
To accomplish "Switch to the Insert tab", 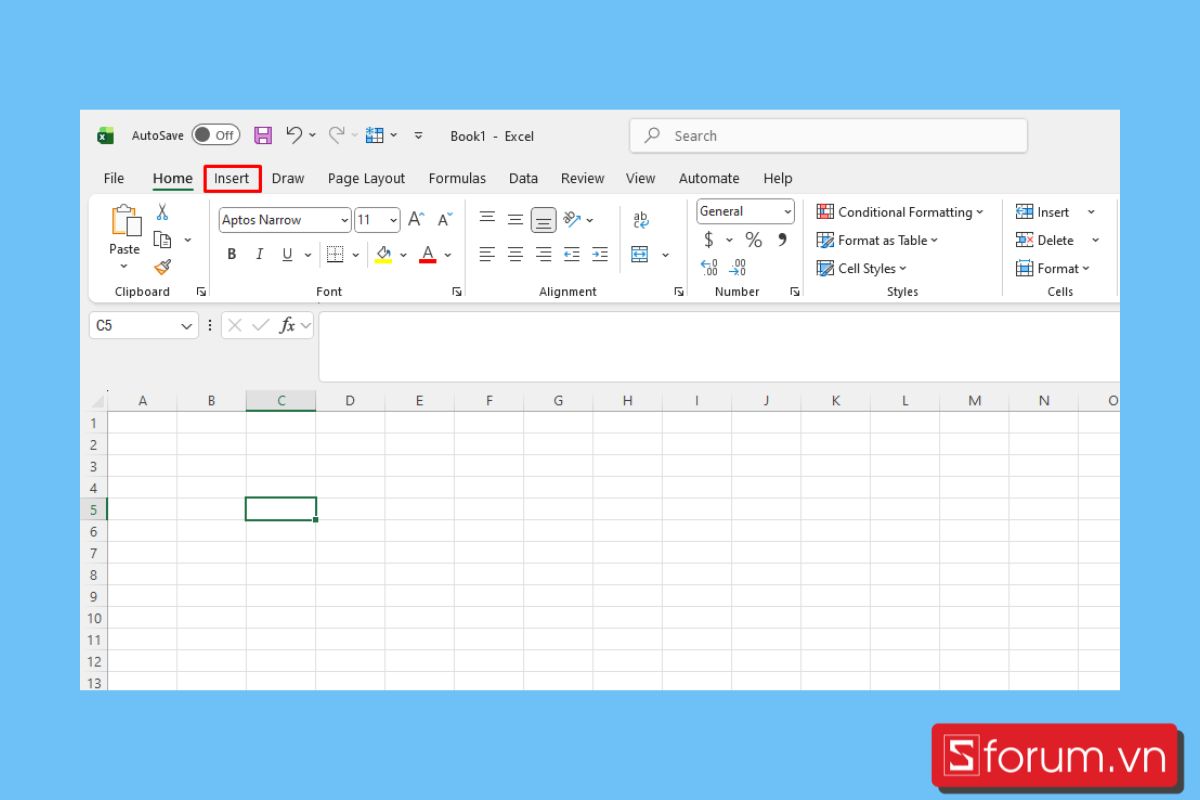I will click(232, 178).
